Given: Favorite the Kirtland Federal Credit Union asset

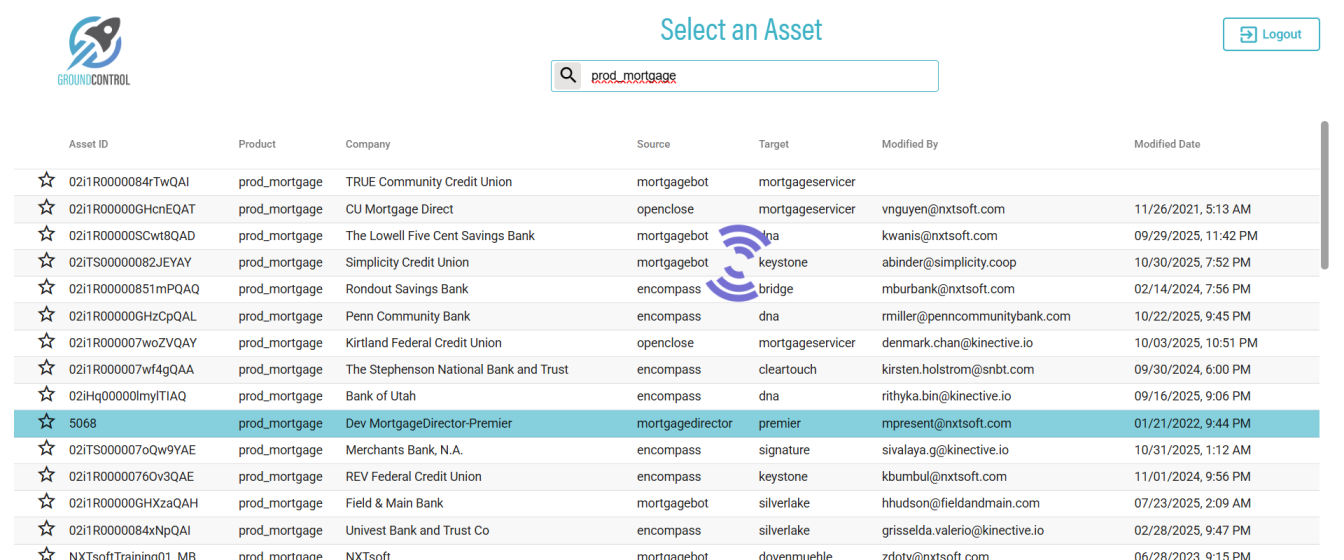Looking at the screenshot, I should 46,342.
